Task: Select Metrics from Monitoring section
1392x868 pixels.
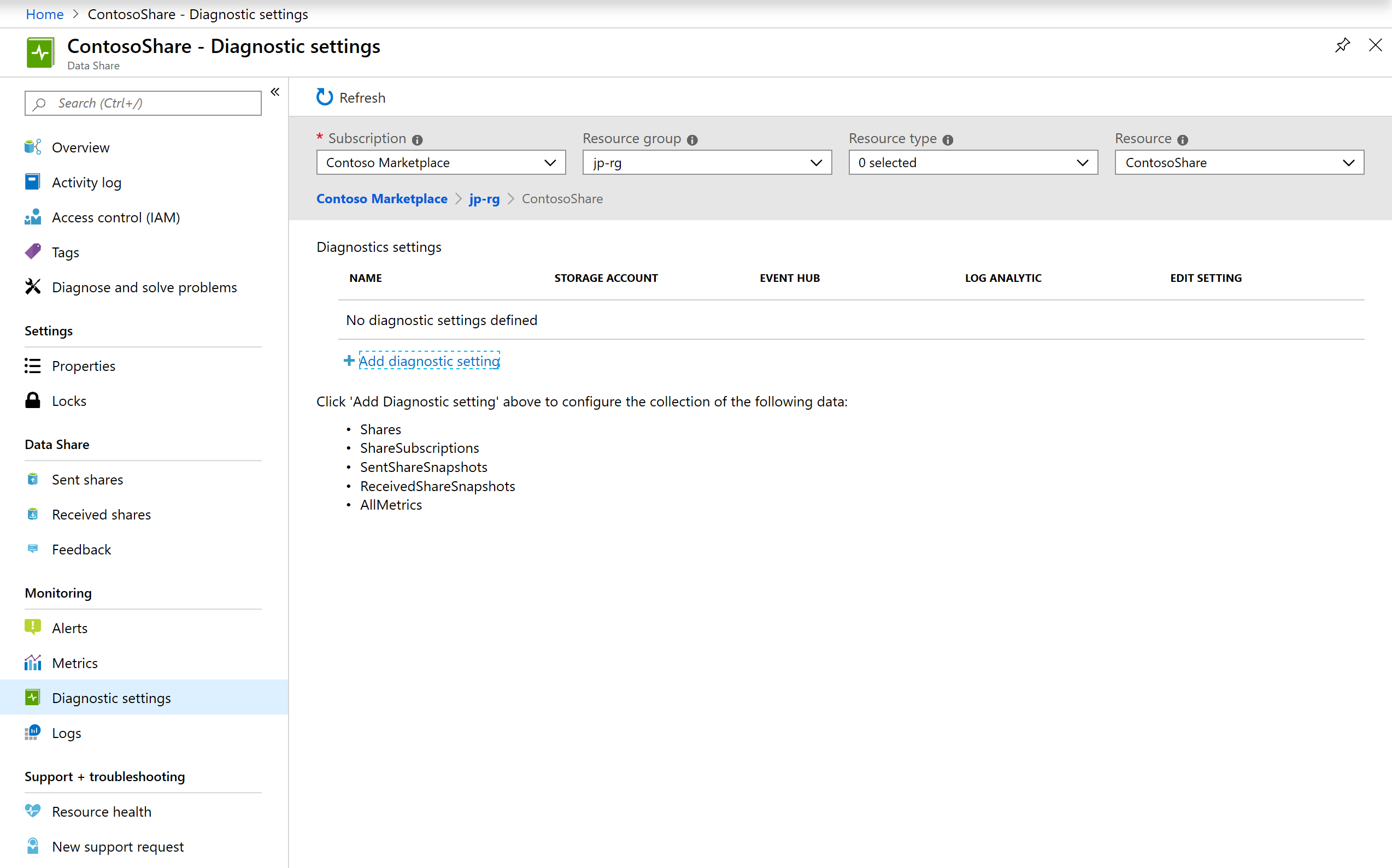Action: coord(75,663)
